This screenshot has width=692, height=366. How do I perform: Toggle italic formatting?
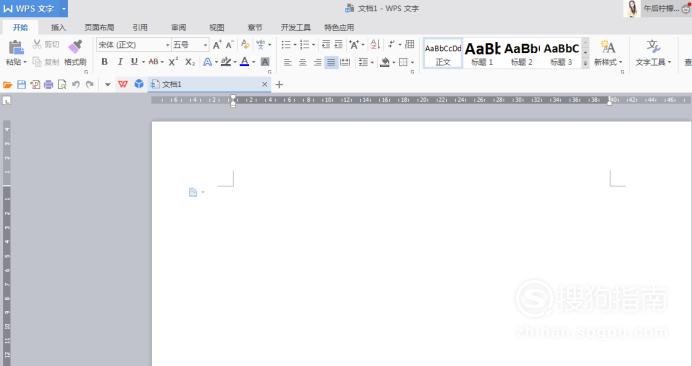click(x=120, y=62)
